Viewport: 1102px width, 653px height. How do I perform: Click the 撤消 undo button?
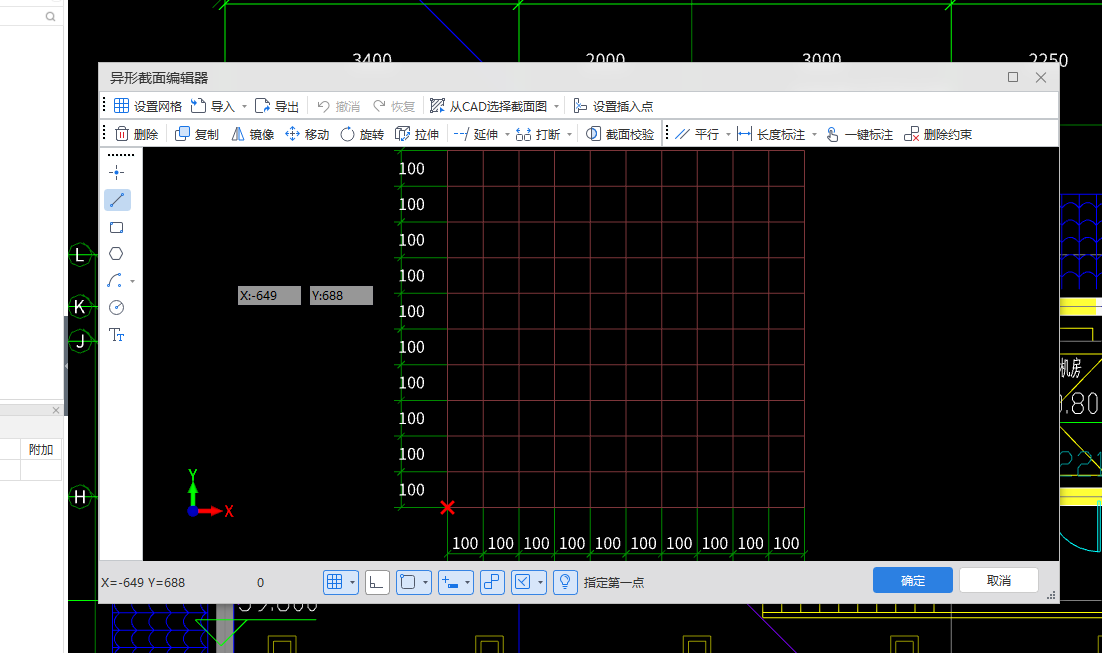pyautogui.click(x=338, y=106)
